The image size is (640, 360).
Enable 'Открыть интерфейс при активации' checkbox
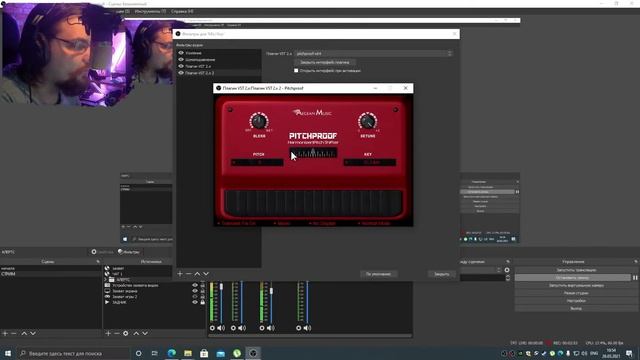pyautogui.click(x=296, y=71)
